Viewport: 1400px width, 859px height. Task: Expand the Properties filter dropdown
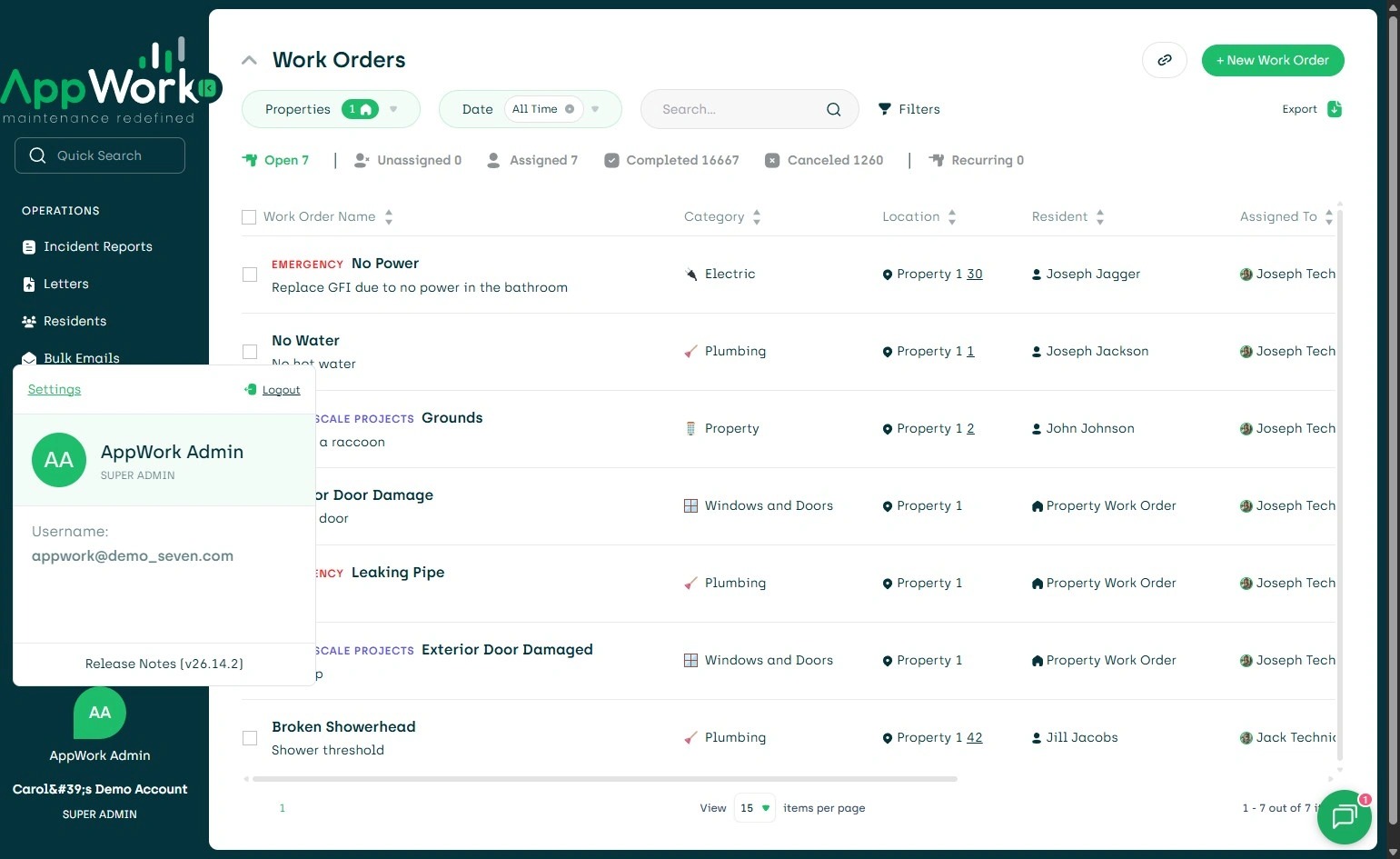[x=393, y=109]
